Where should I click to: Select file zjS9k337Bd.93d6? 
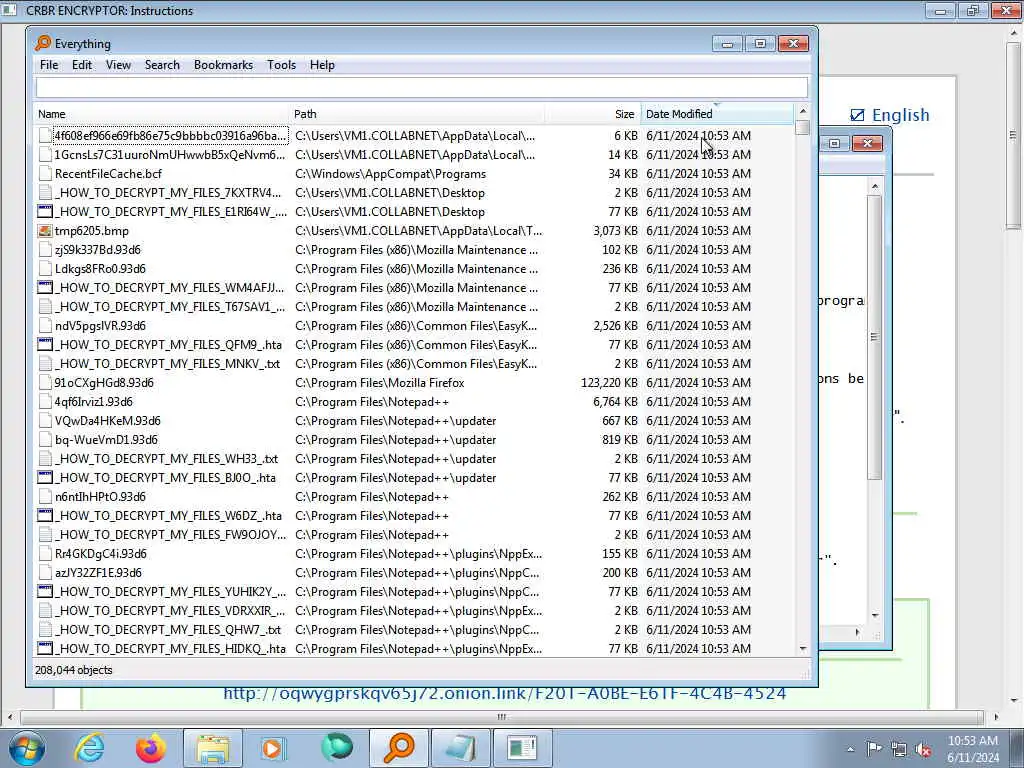[x=97, y=249]
